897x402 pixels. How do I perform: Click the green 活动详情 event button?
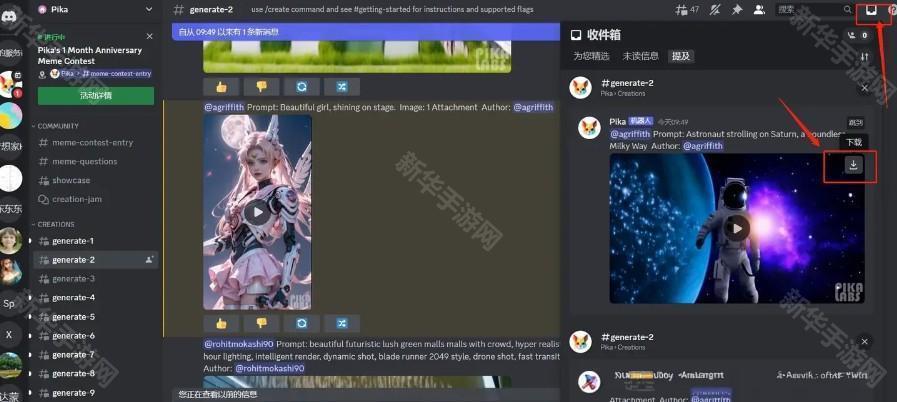pyautogui.click(x=96, y=96)
